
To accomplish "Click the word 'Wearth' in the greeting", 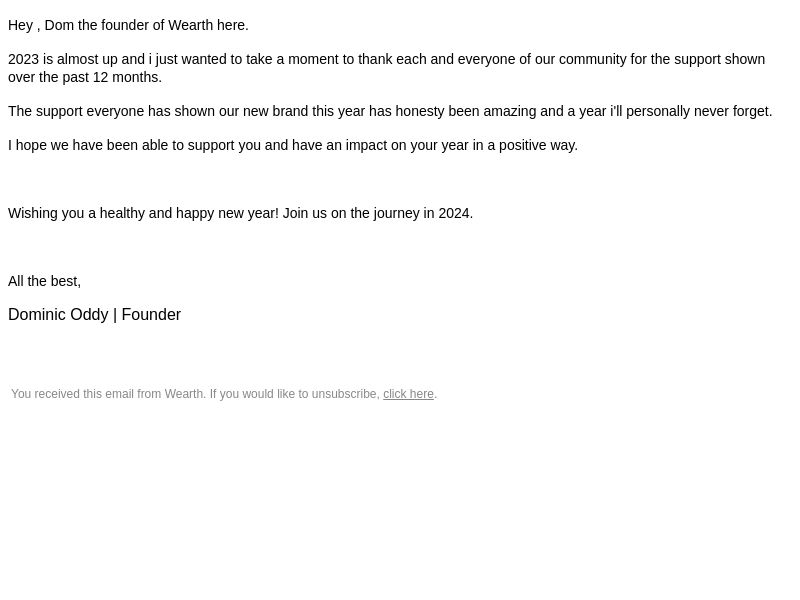I will pyautogui.click(x=190, y=25).
